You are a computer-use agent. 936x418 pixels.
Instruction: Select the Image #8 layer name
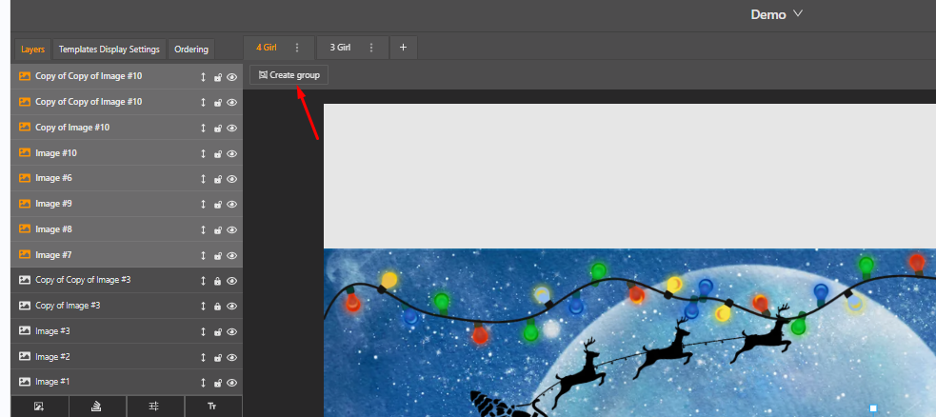tap(54, 229)
